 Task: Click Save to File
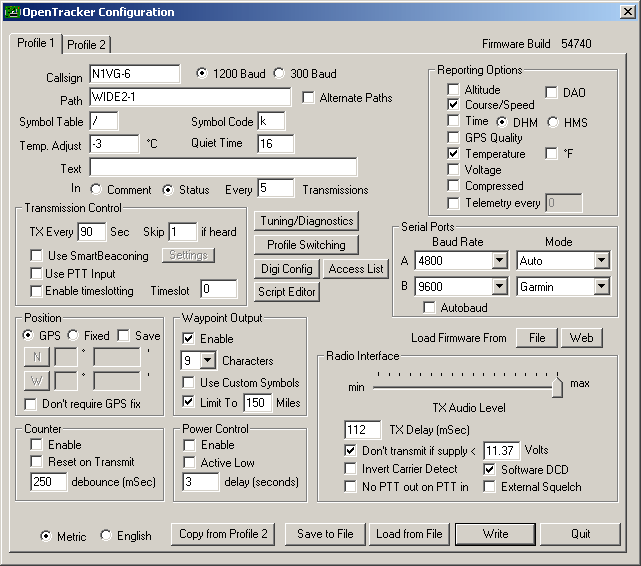325,534
